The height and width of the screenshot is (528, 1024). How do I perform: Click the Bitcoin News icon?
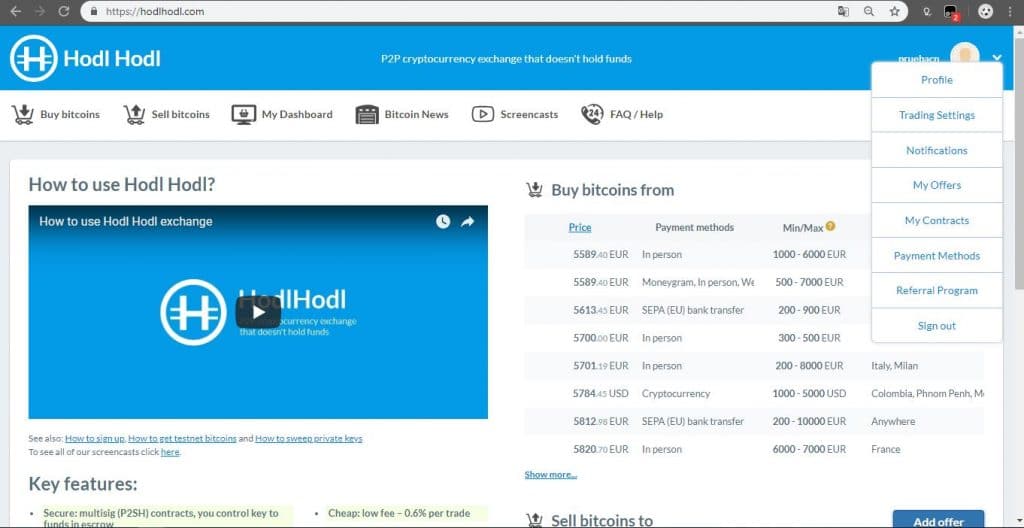(x=366, y=114)
